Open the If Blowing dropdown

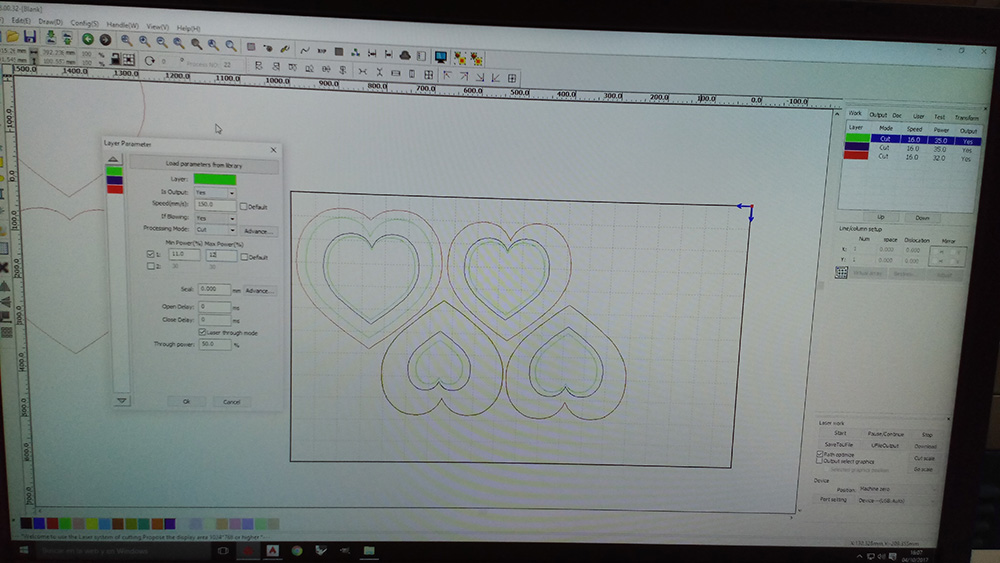coord(215,218)
